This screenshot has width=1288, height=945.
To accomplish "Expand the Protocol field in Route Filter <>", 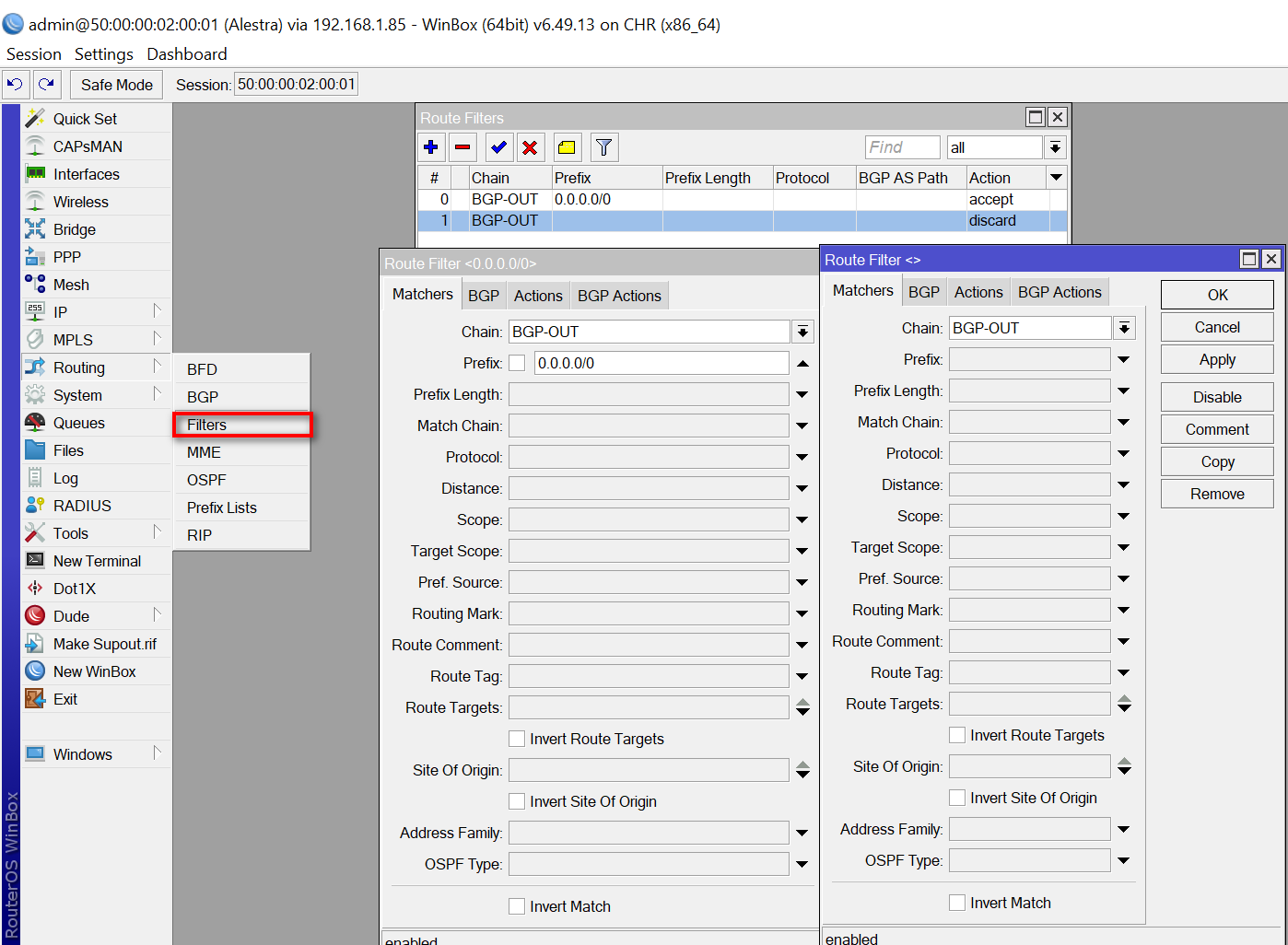I will coord(1124,453).
